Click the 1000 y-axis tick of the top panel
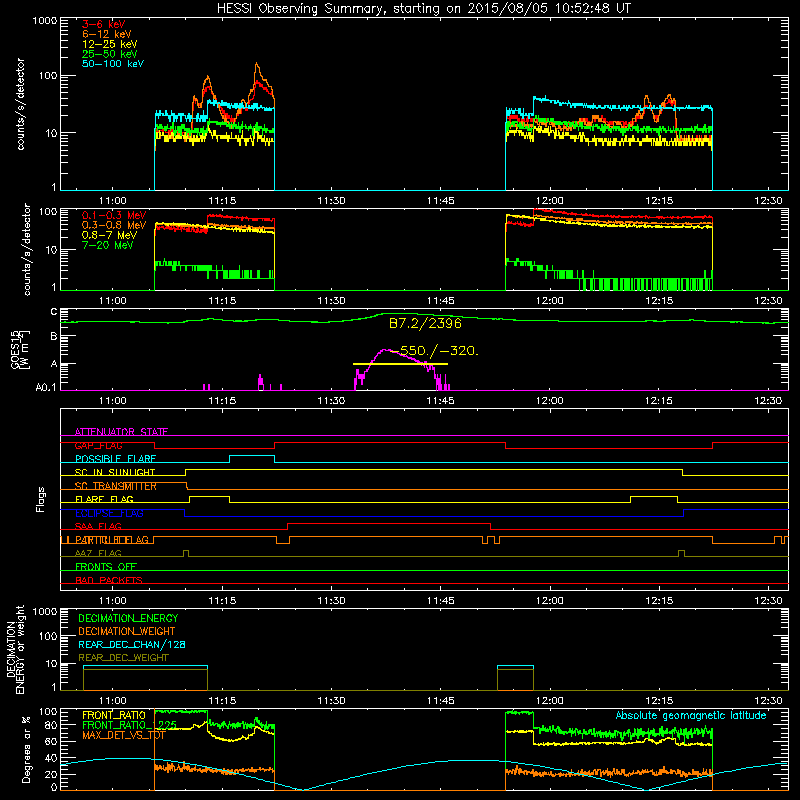This screenshot has height=800, width=800. click(44, 21)
